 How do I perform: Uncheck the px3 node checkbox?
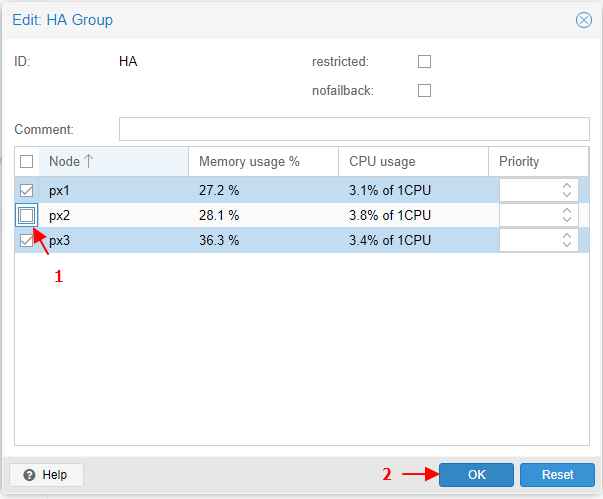coord(27,240)
